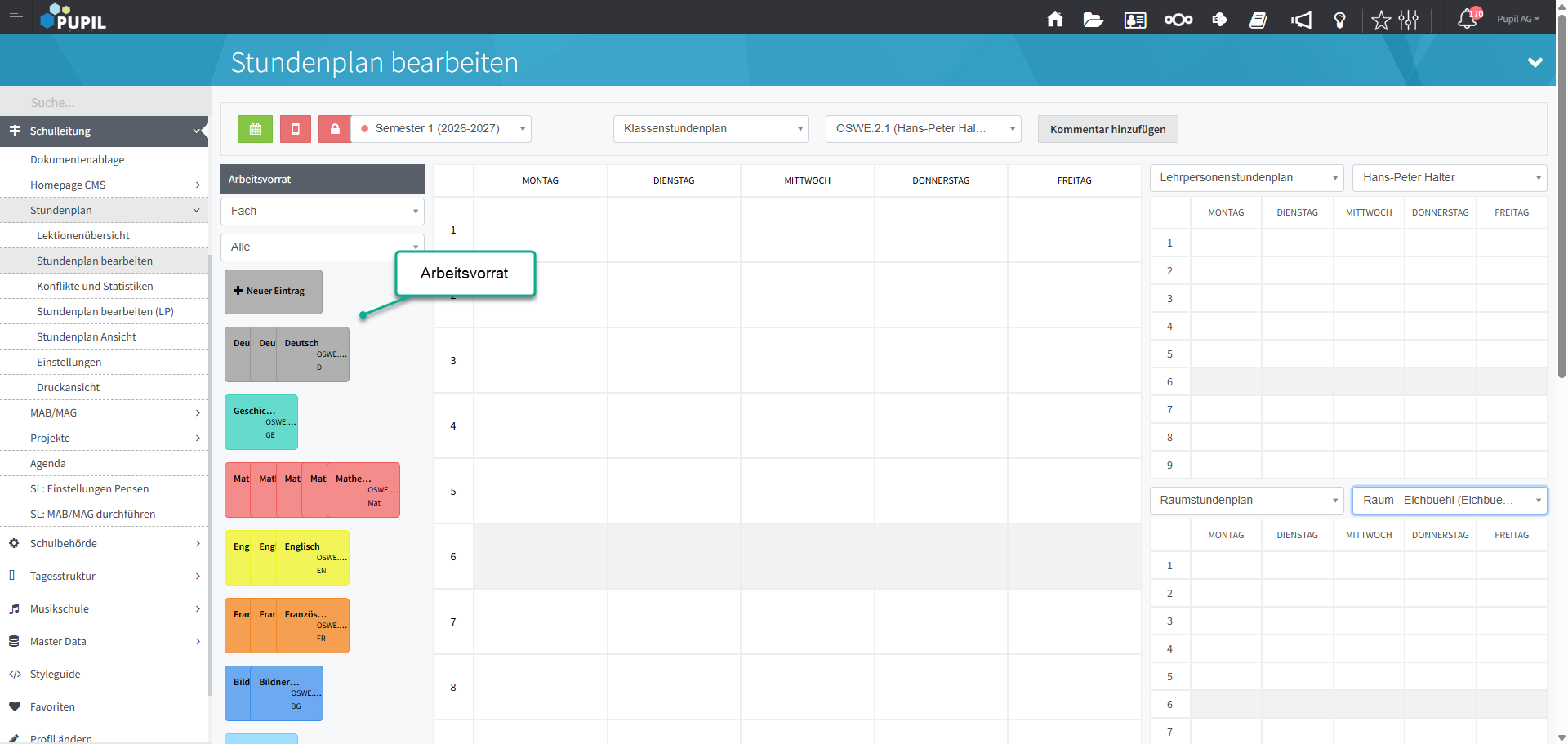The height and width of the screenshot is (744, 1568).
Task: Click the Schulleitung section icon
Action: (15, 131)
